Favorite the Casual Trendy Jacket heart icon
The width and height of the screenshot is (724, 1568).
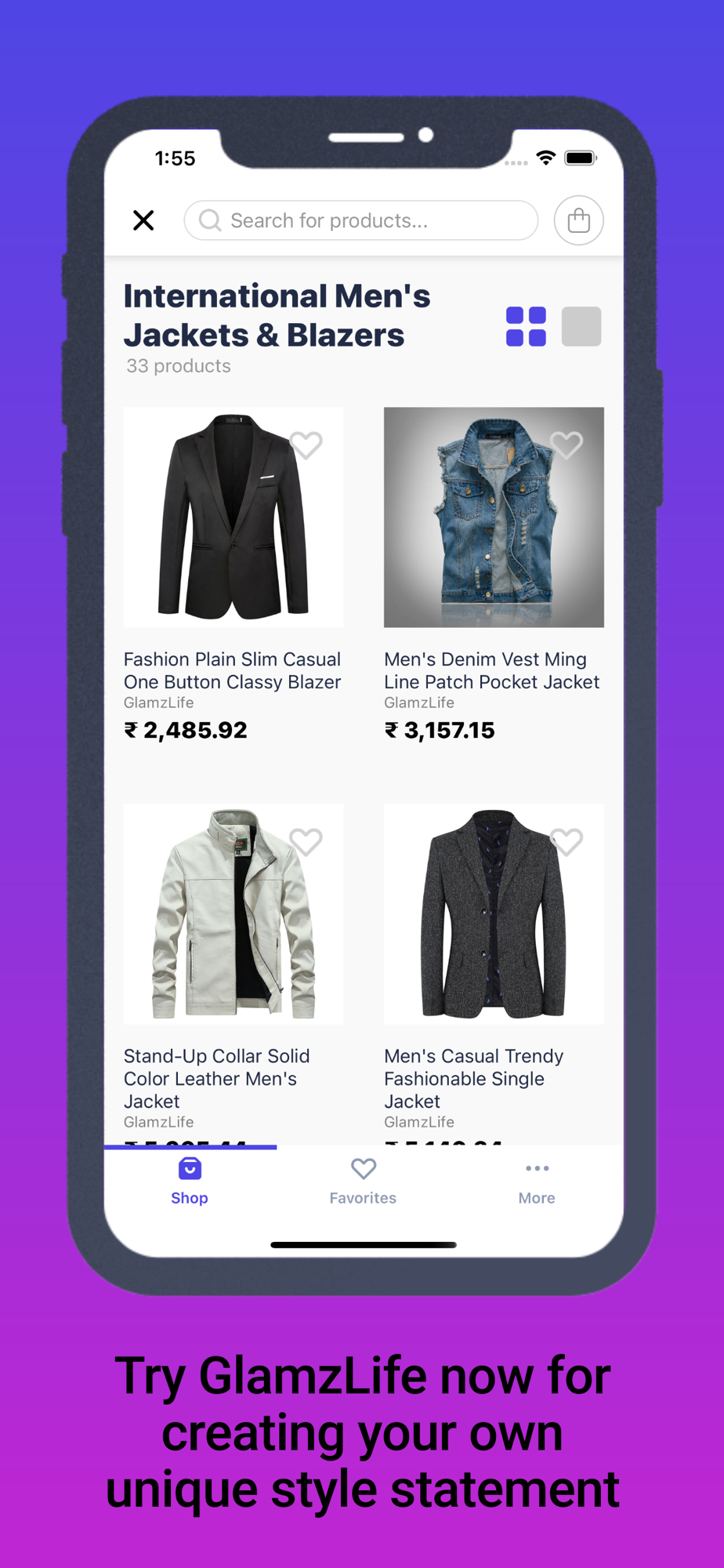567,842
